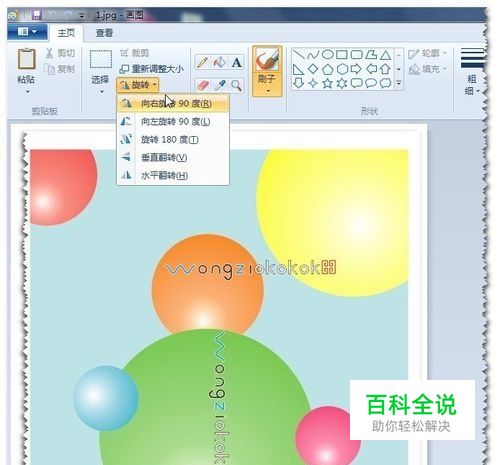Open the 轮廓 outline dropdown
Image resolution: width=500 pixels, height=465 pixels.
click(x=427, y=53)
